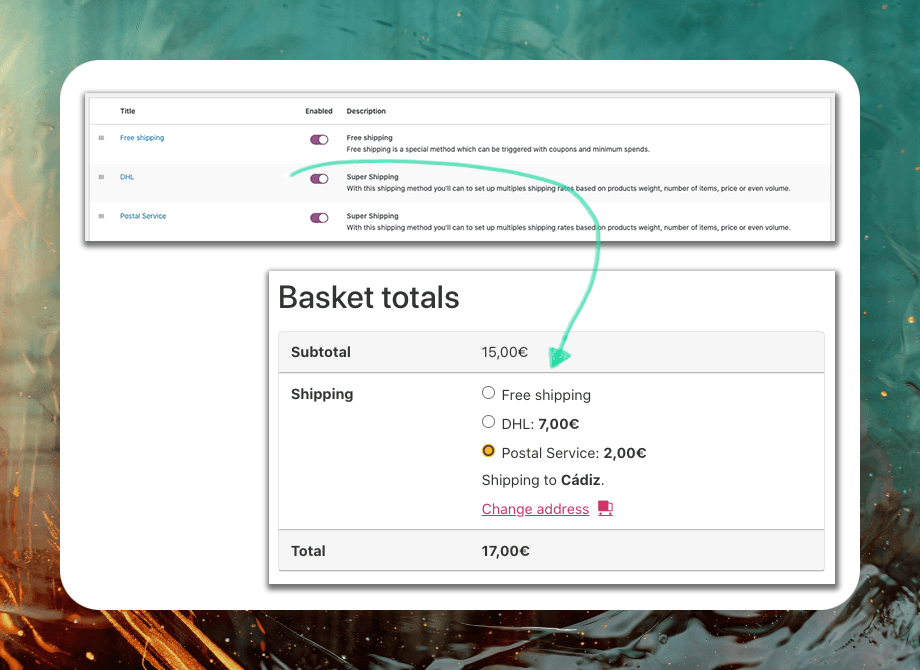Click the Enabled column header

(319, 111)
